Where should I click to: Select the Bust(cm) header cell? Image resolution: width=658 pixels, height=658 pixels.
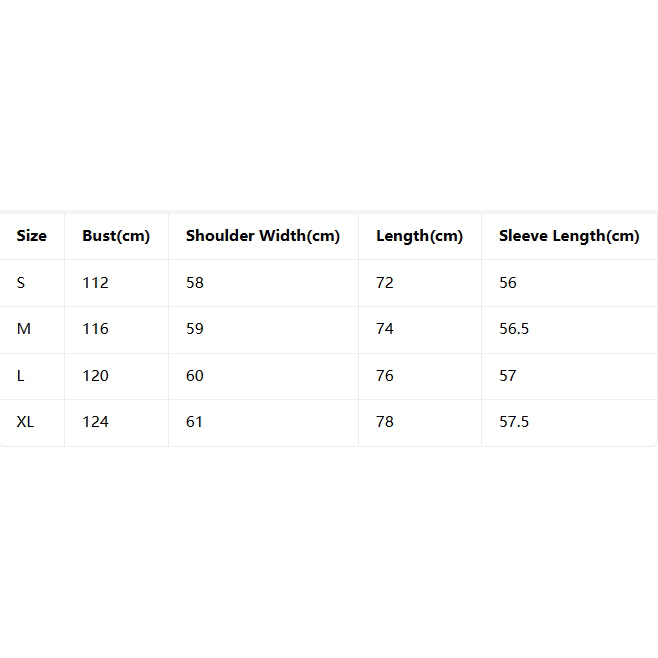[116, 236]
